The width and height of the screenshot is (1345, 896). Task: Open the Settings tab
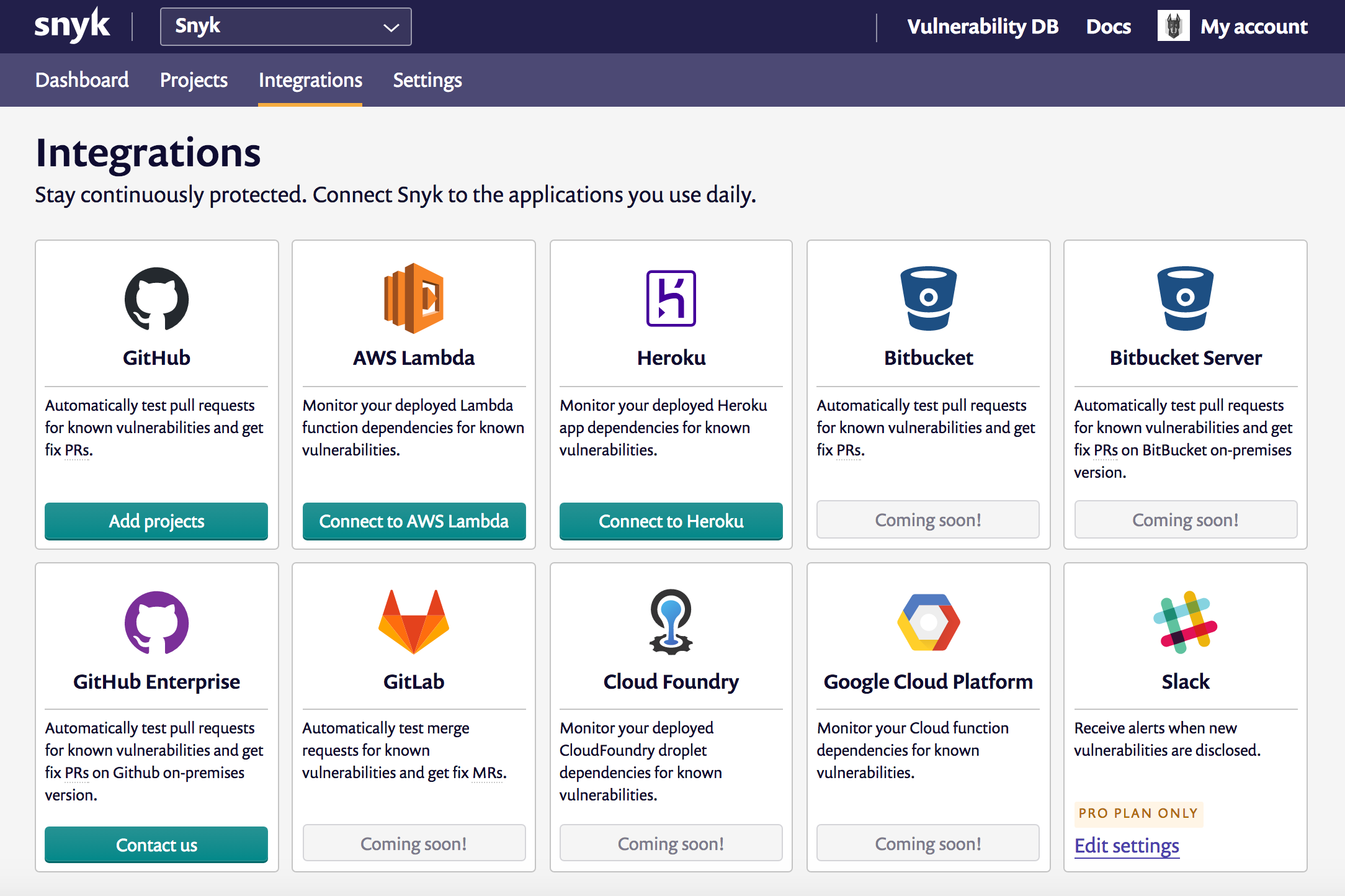click(x=427, y=80)
